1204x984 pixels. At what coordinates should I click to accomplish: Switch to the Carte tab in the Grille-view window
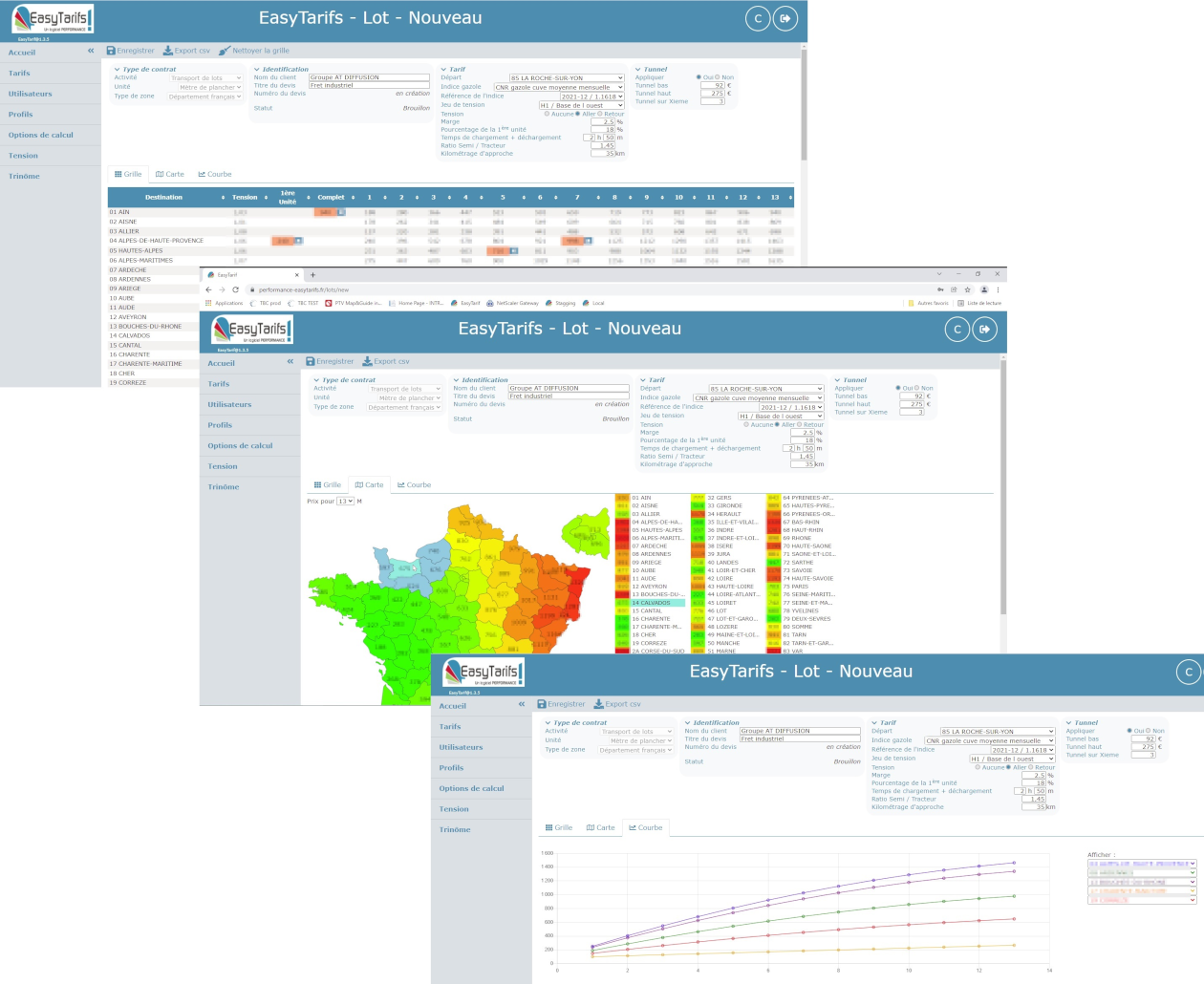170,174
